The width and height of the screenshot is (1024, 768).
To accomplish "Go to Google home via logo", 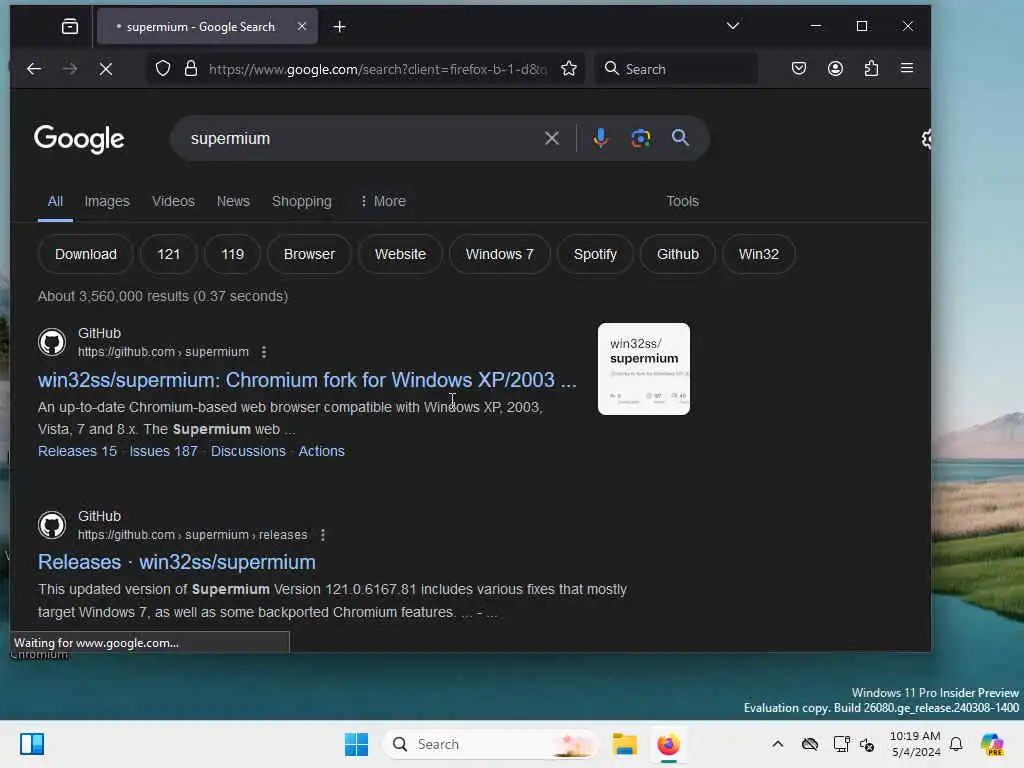I will (79, 138).
